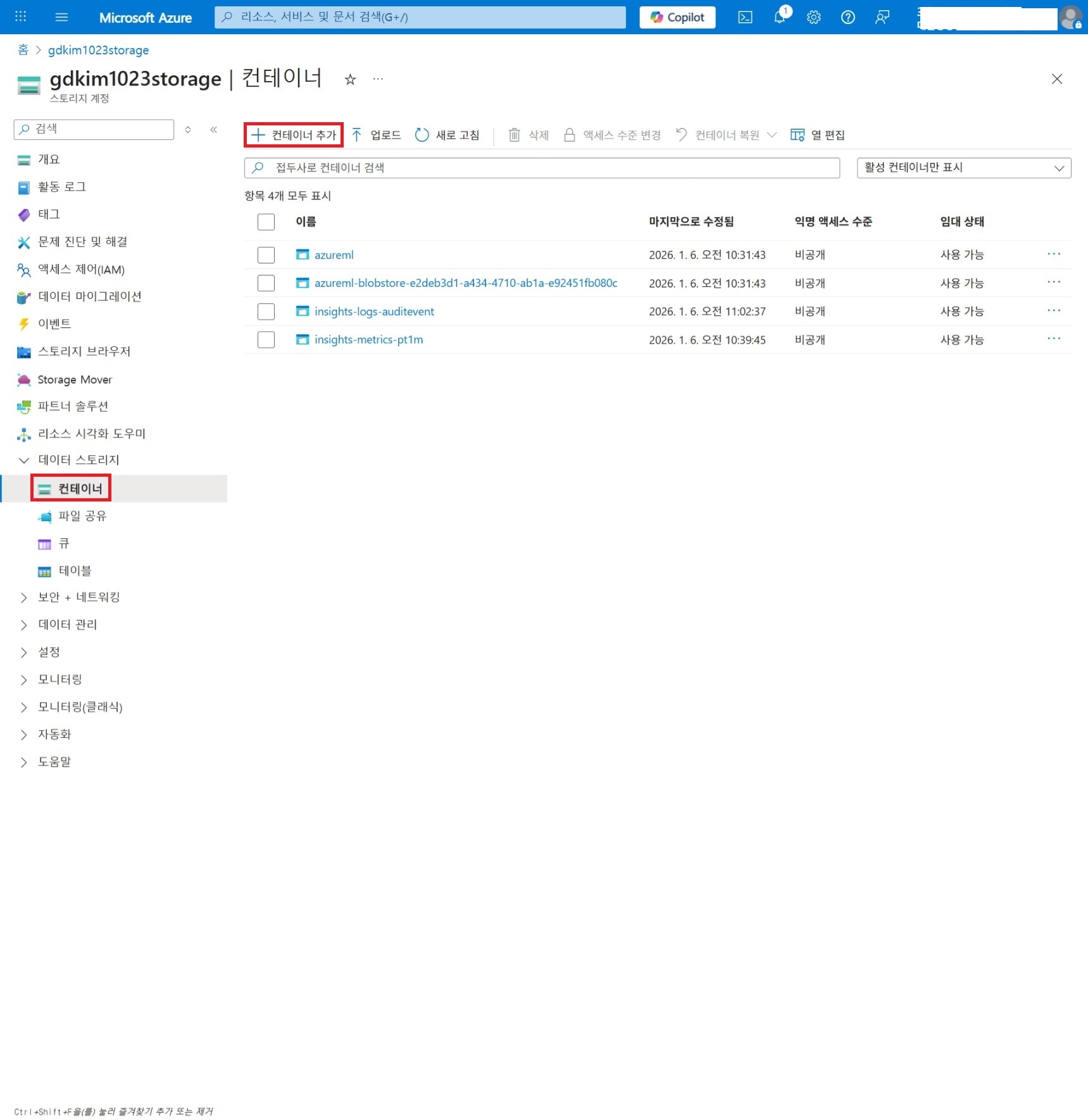Collapse the sidebar with double chevron
This screenshot has width=1088, height=1120.
tap(214, 129)
